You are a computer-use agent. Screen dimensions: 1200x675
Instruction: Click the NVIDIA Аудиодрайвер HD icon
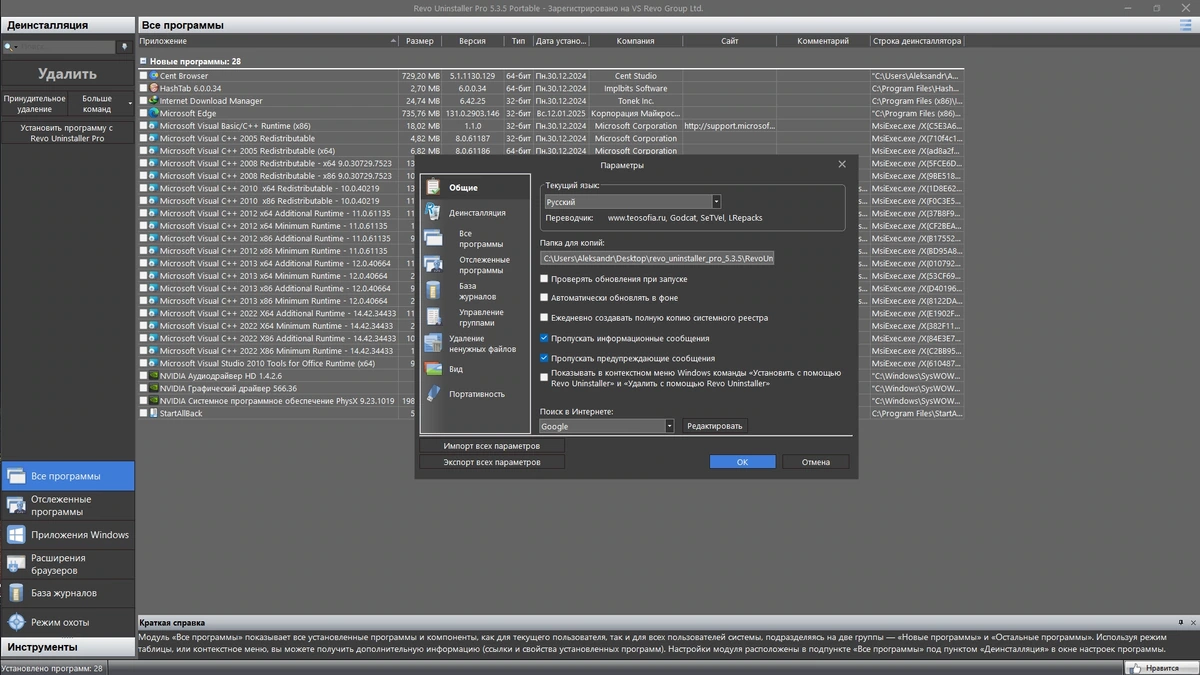click(x=153, y=376)
